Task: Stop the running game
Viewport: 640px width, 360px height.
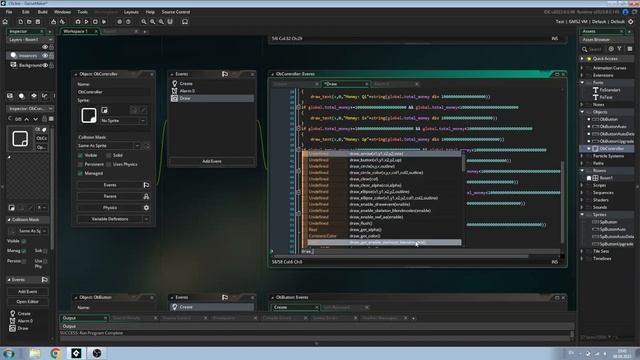Action: click(x=95, y=22)
